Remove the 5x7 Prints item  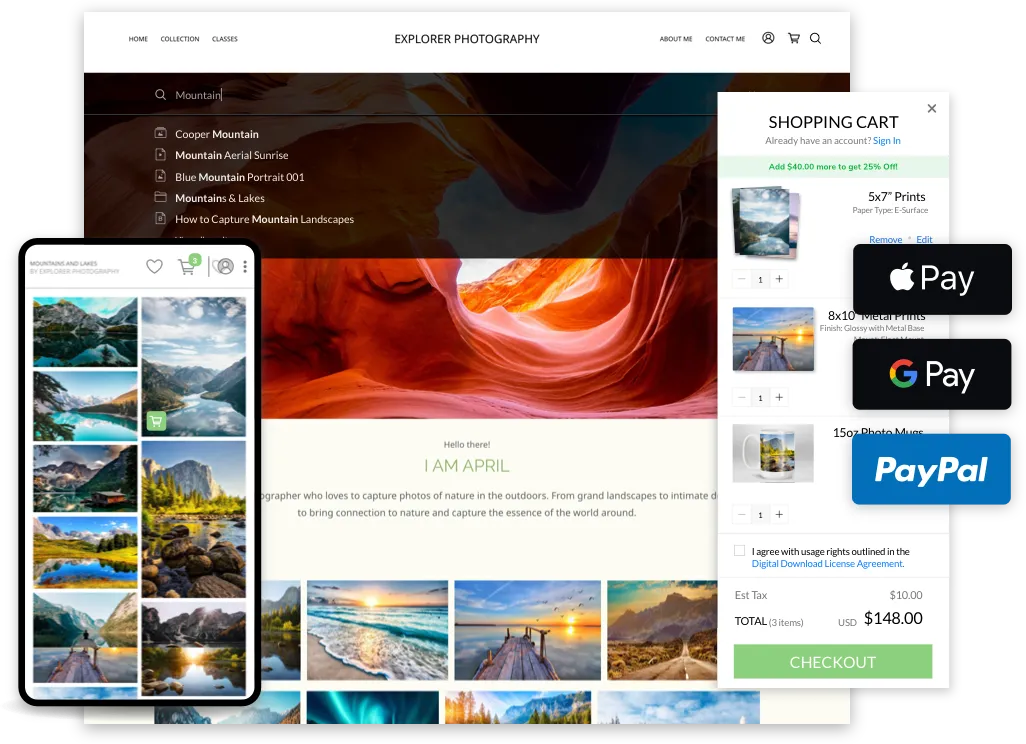tap(885, 239)
